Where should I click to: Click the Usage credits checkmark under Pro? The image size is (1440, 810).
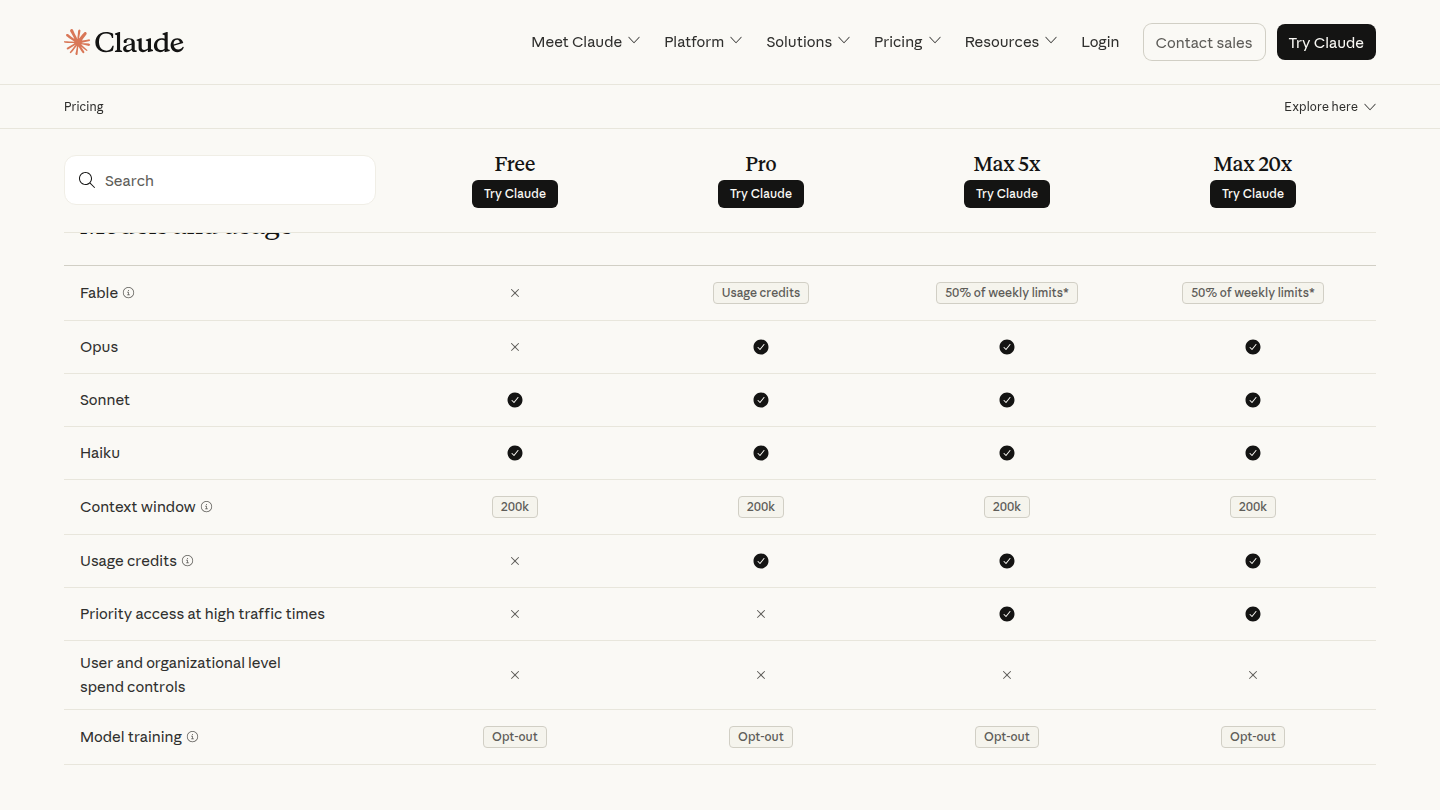[x=761, y=561]
